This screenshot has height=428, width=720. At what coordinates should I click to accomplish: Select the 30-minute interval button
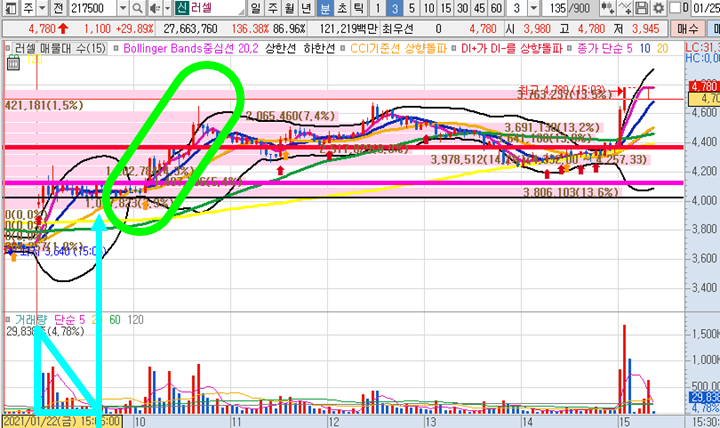(x=462, y=8)
